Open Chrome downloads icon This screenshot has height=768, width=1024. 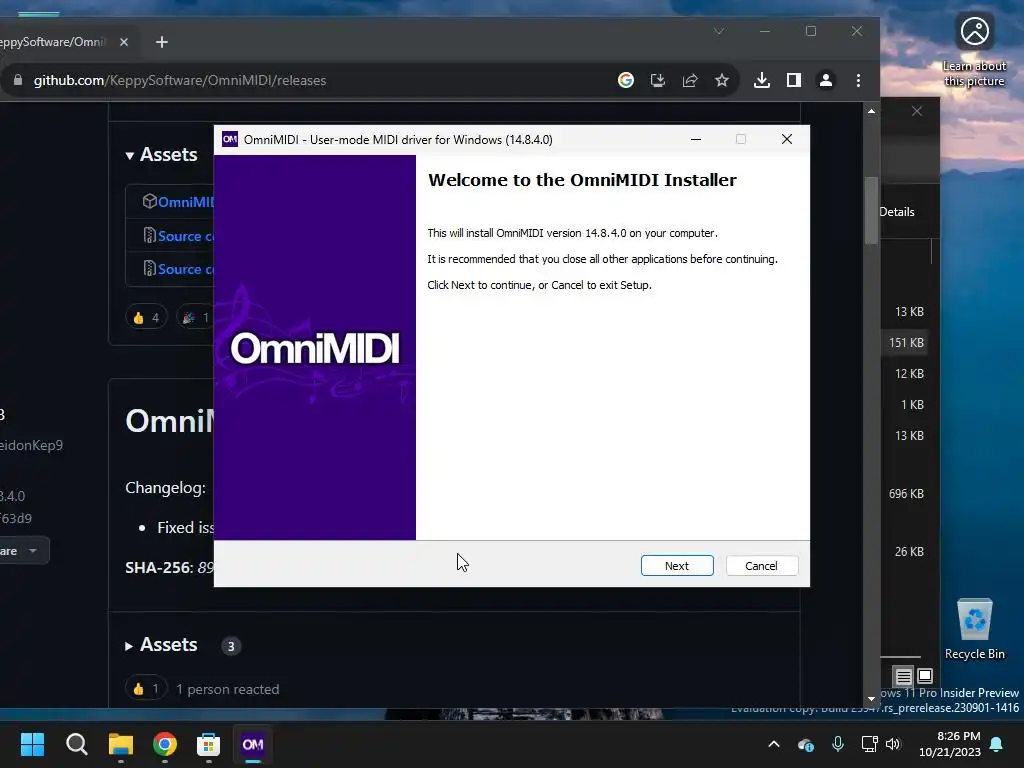(761, 80)
